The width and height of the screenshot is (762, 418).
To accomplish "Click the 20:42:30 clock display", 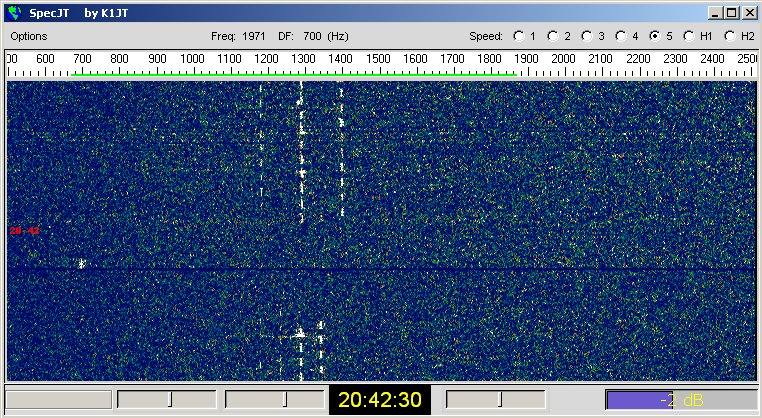I will pos(380,399).
